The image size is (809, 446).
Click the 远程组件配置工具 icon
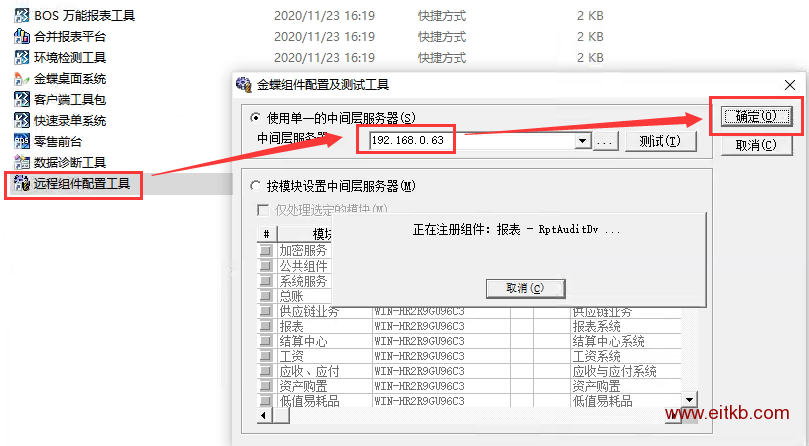[x=22, y=183]
